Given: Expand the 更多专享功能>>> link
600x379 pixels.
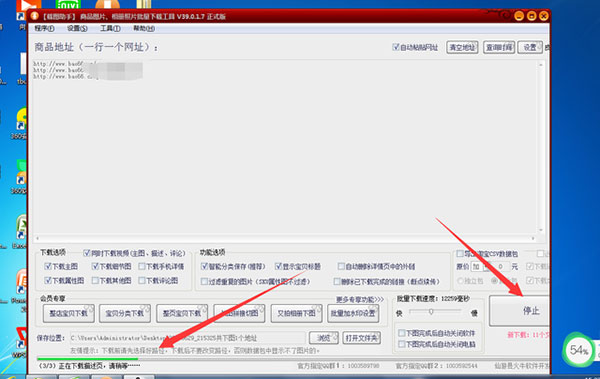Looking at the screenshot, I should coord(360,299).
